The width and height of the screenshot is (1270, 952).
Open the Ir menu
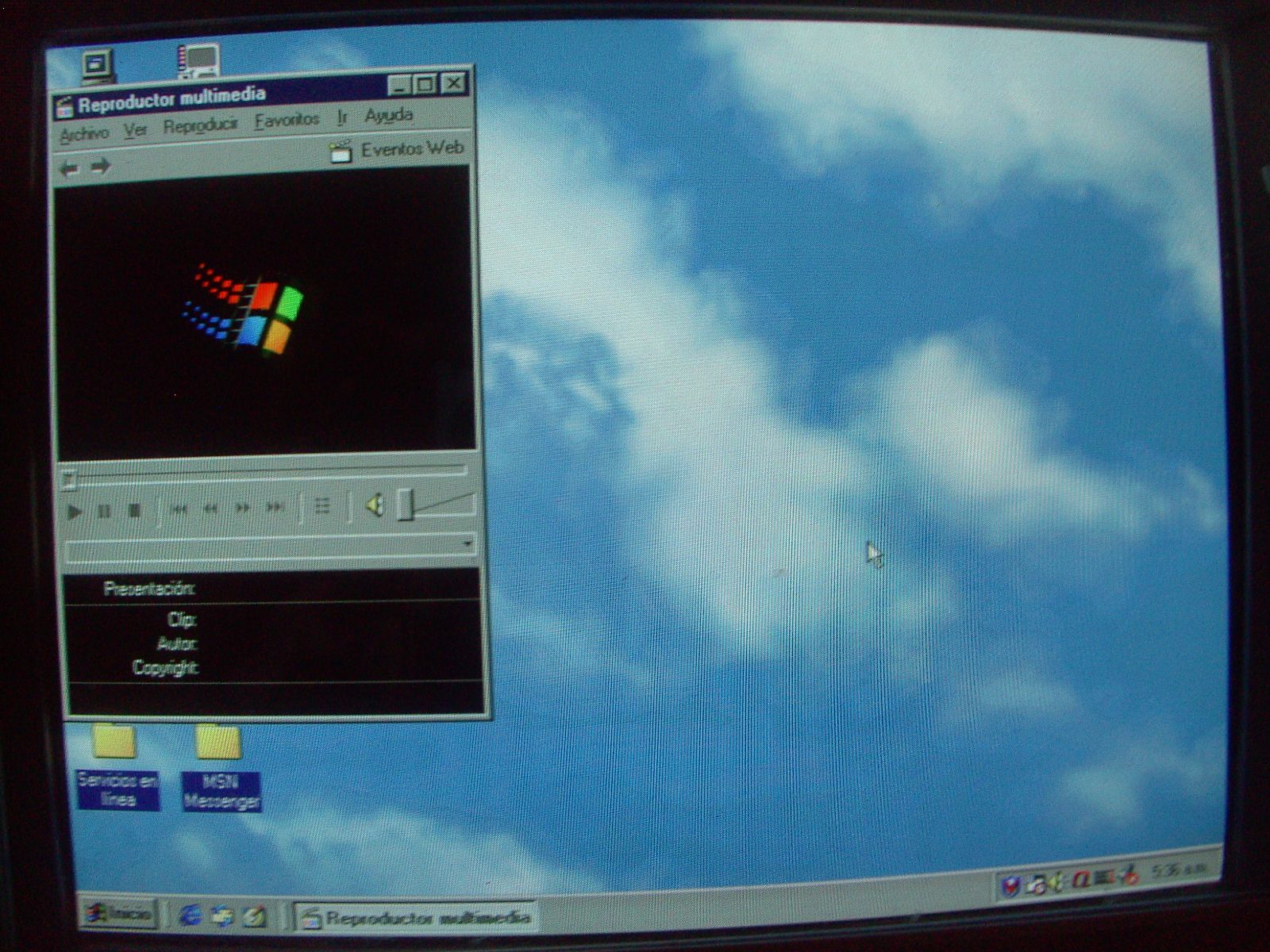tap(342, 117)
